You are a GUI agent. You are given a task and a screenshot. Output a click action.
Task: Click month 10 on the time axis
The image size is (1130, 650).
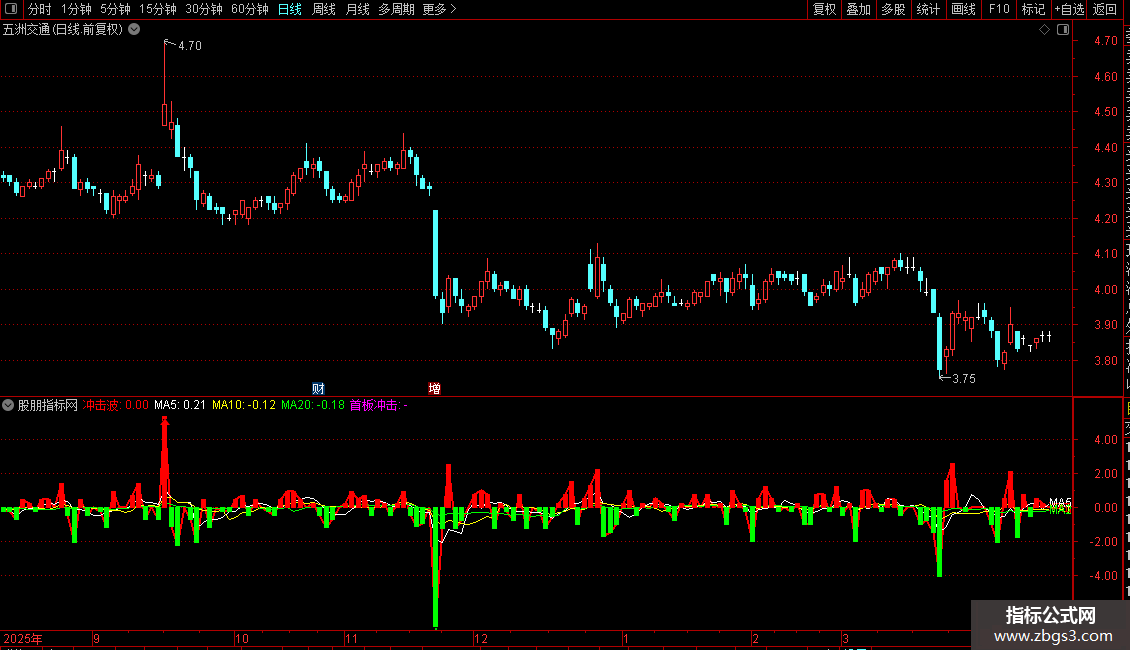[241, 638]
